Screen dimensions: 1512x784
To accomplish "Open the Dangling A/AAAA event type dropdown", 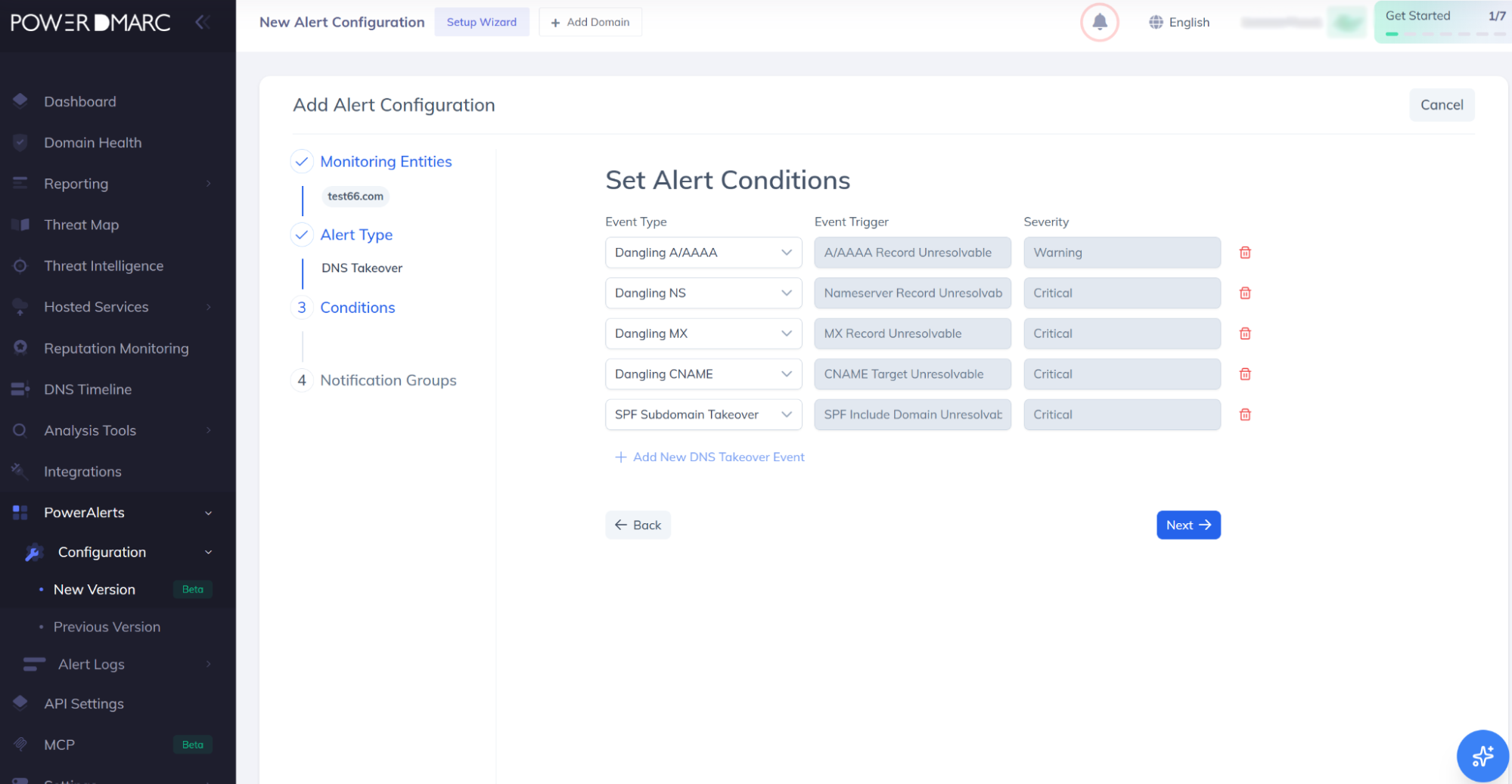I will (703, 253).
